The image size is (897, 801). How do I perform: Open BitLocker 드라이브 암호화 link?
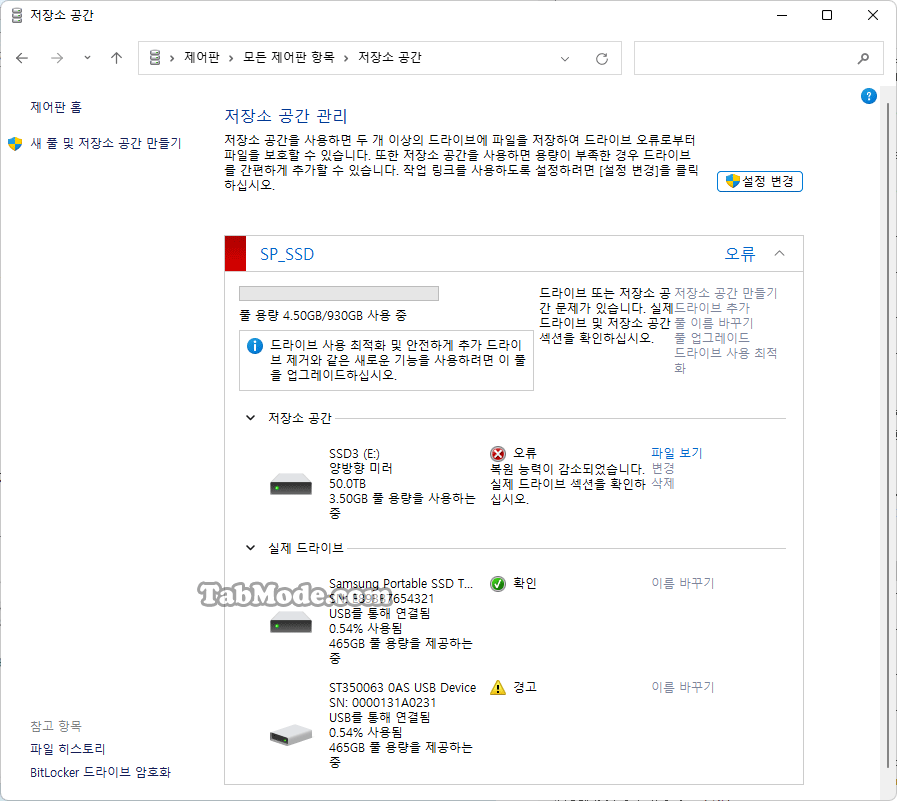100,772
